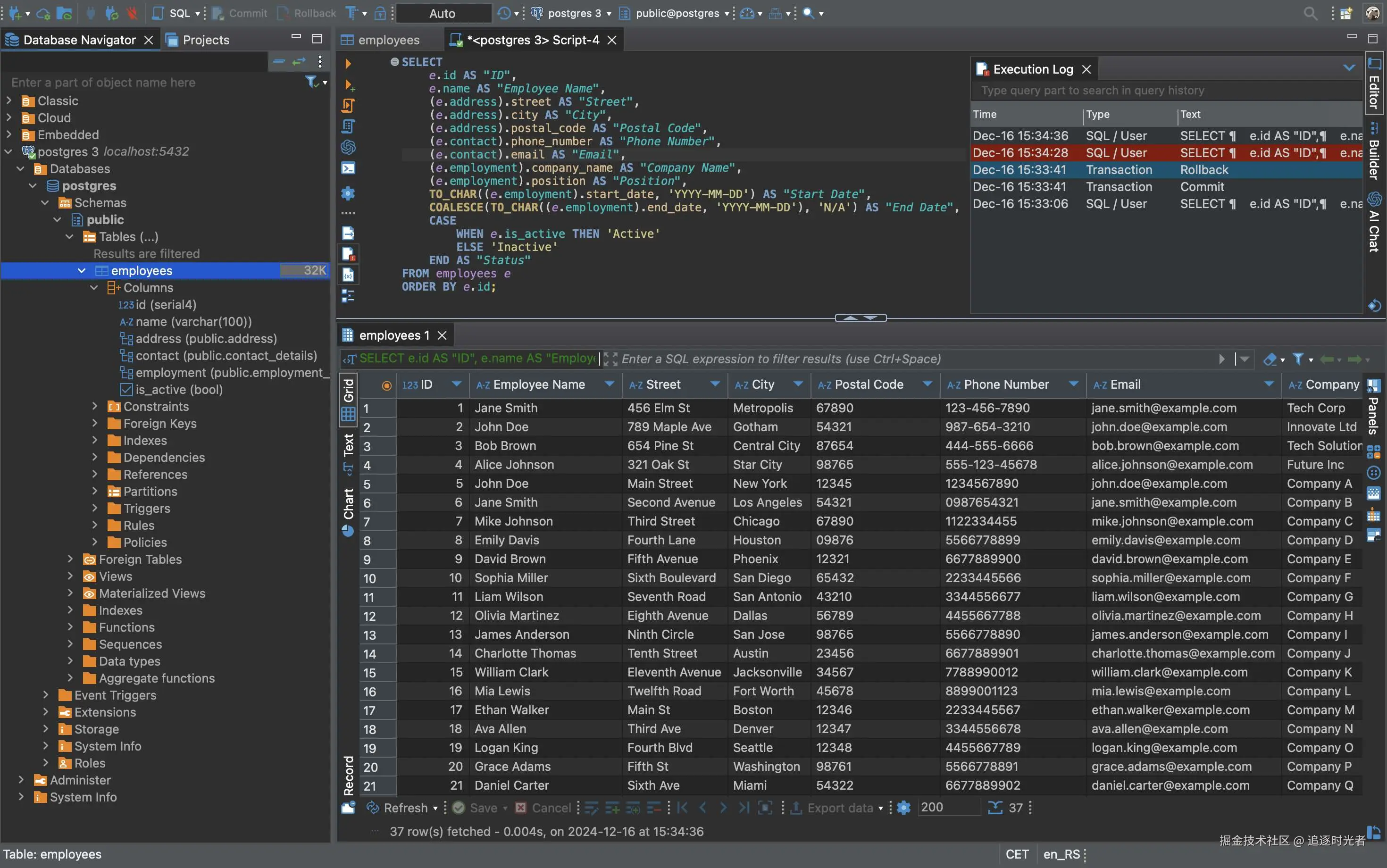Toggle the Record view mode button
The height and width of the screenshot is (868, 1387).
(349, 776)
